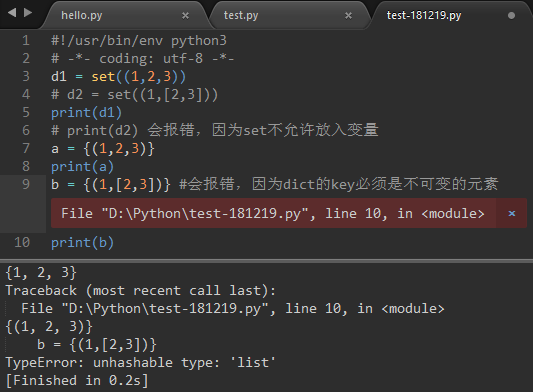The height and width of the screenshot is (392, 533).
Task: Place cursor on 'd1 = set((1,2,3))'
Action: 118,76
